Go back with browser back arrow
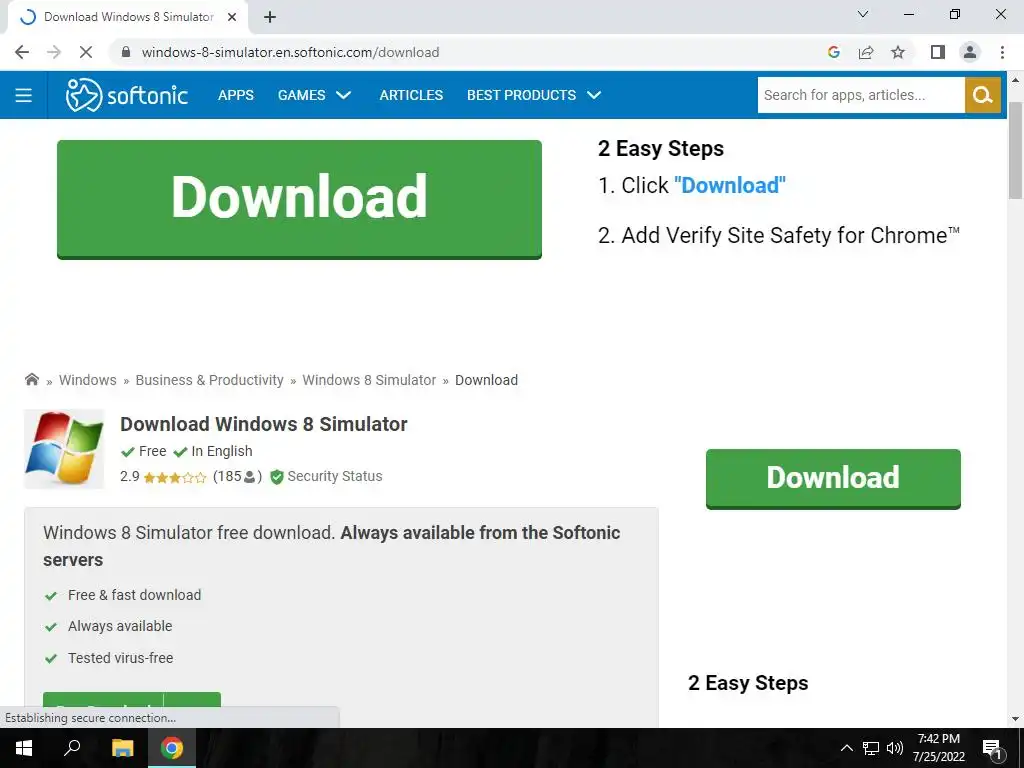Viewport: 1024px width, 768px height. tap(22, 52)
